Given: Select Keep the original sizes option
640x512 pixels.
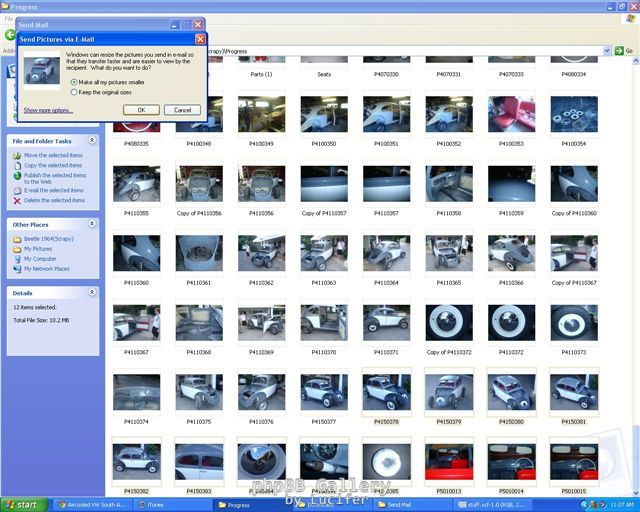Looking at the screenshot, I should point(74,92).
